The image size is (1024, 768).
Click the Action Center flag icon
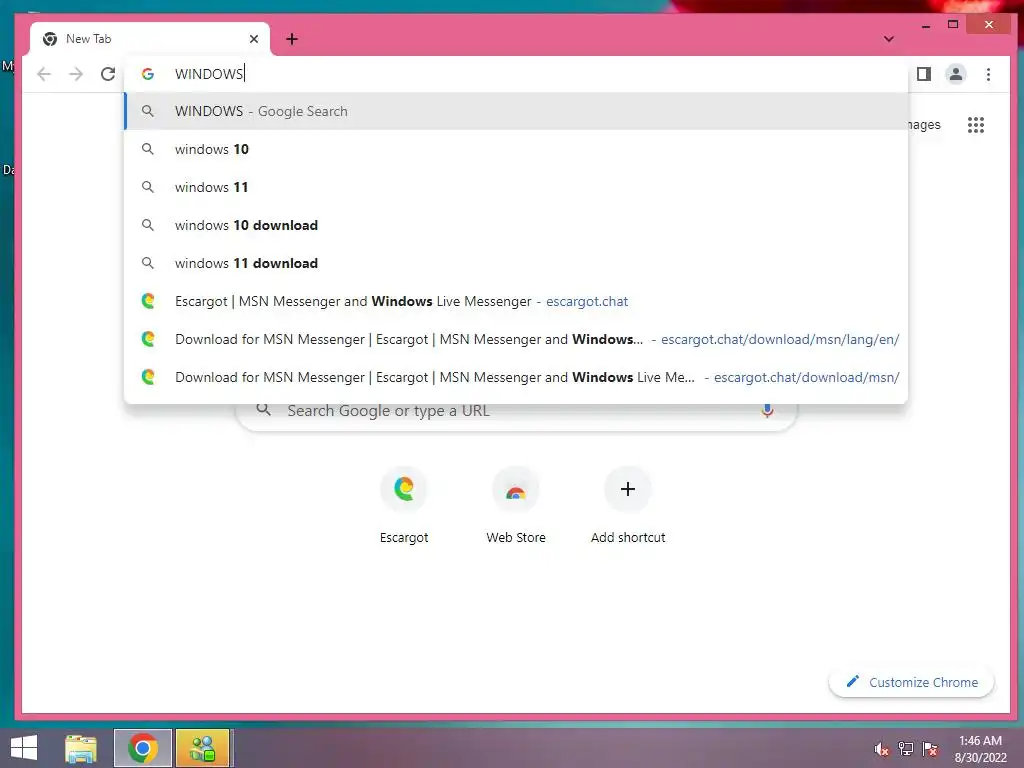(930, 749)
